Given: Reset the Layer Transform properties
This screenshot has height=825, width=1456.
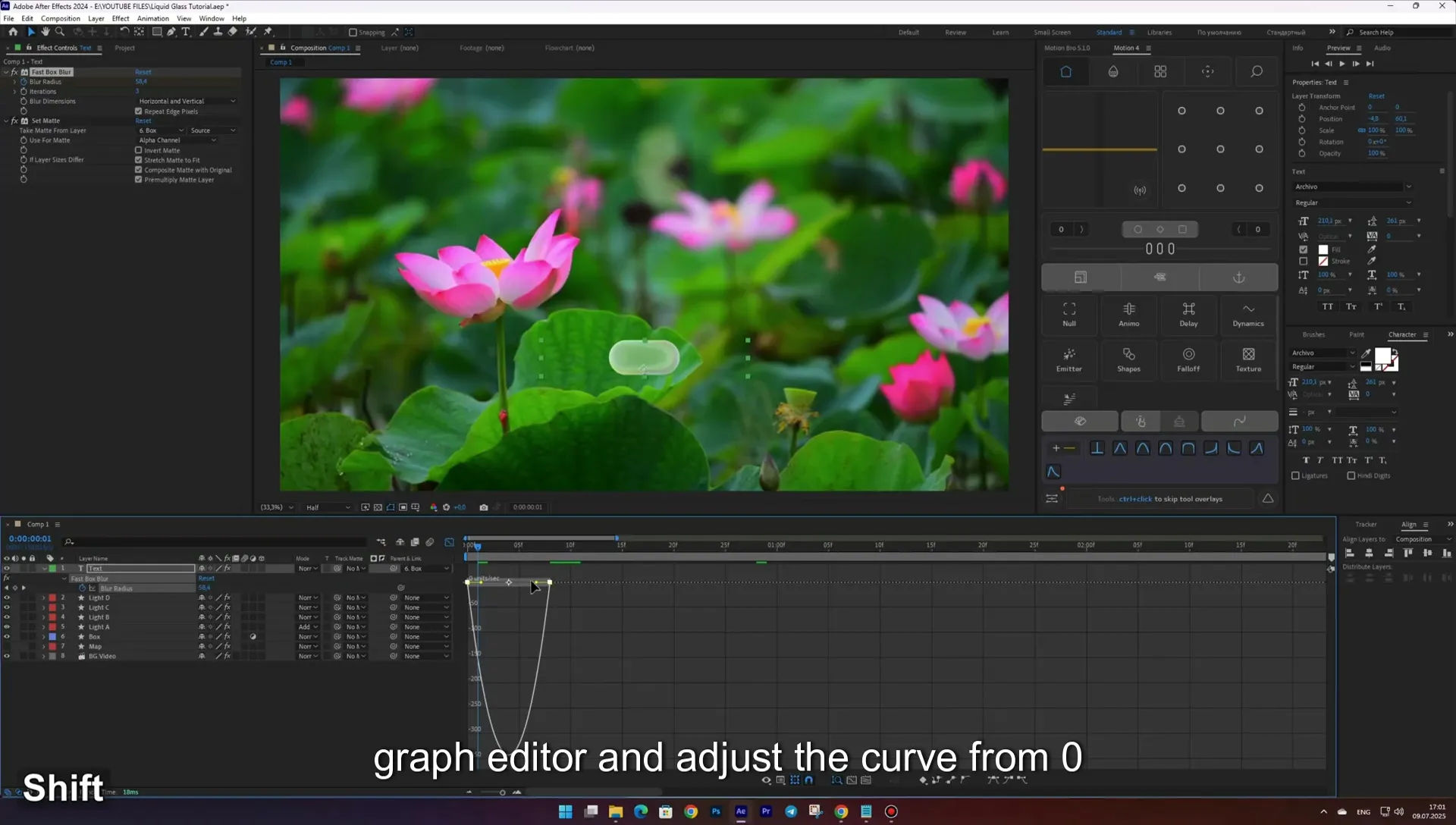Looking at the screenshot, I should coord(1376,96).
